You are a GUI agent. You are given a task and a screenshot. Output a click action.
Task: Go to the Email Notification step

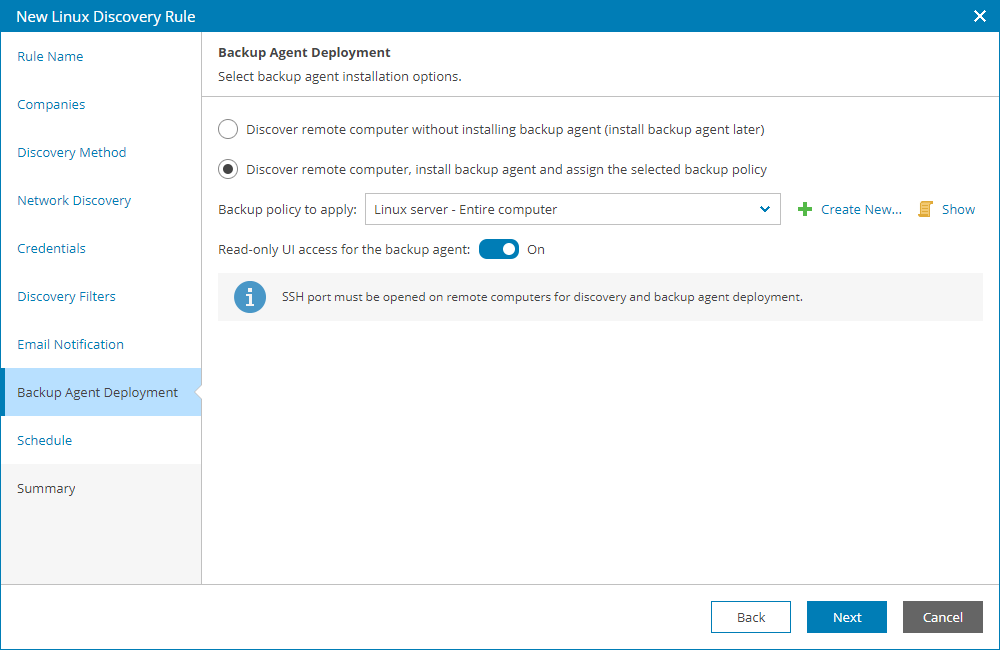(69, 345)
